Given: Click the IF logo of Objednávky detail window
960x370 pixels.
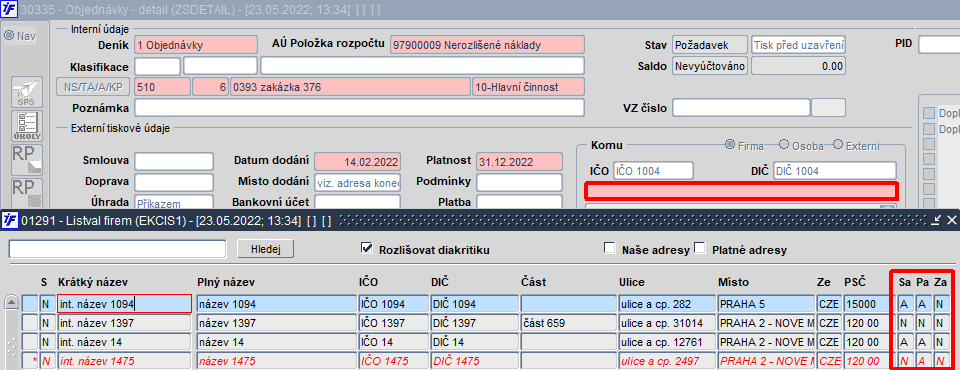Looking at the screenshot, I should coord(10,9).
